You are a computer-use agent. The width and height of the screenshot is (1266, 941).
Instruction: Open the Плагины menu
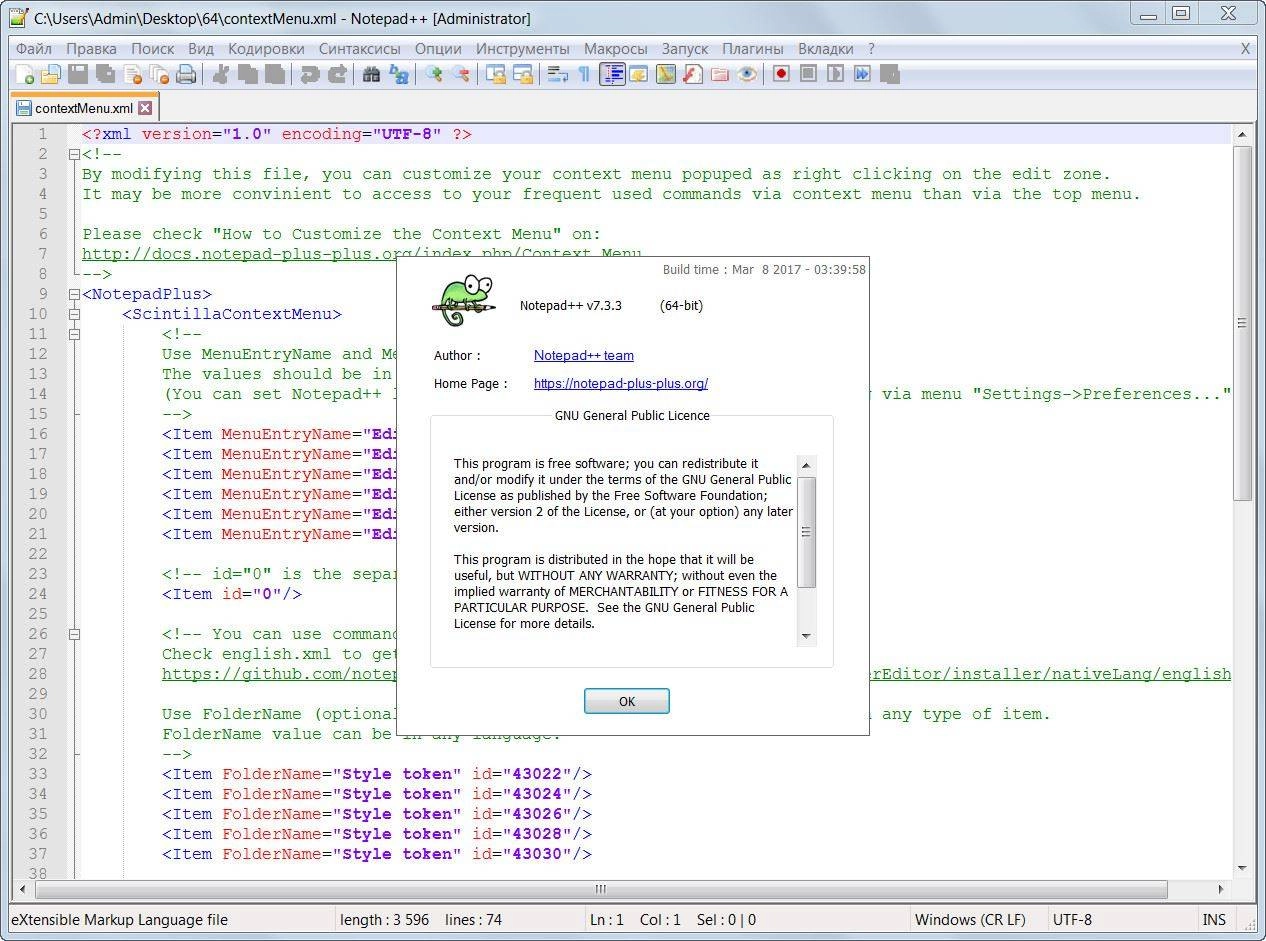tap(753, 48)
